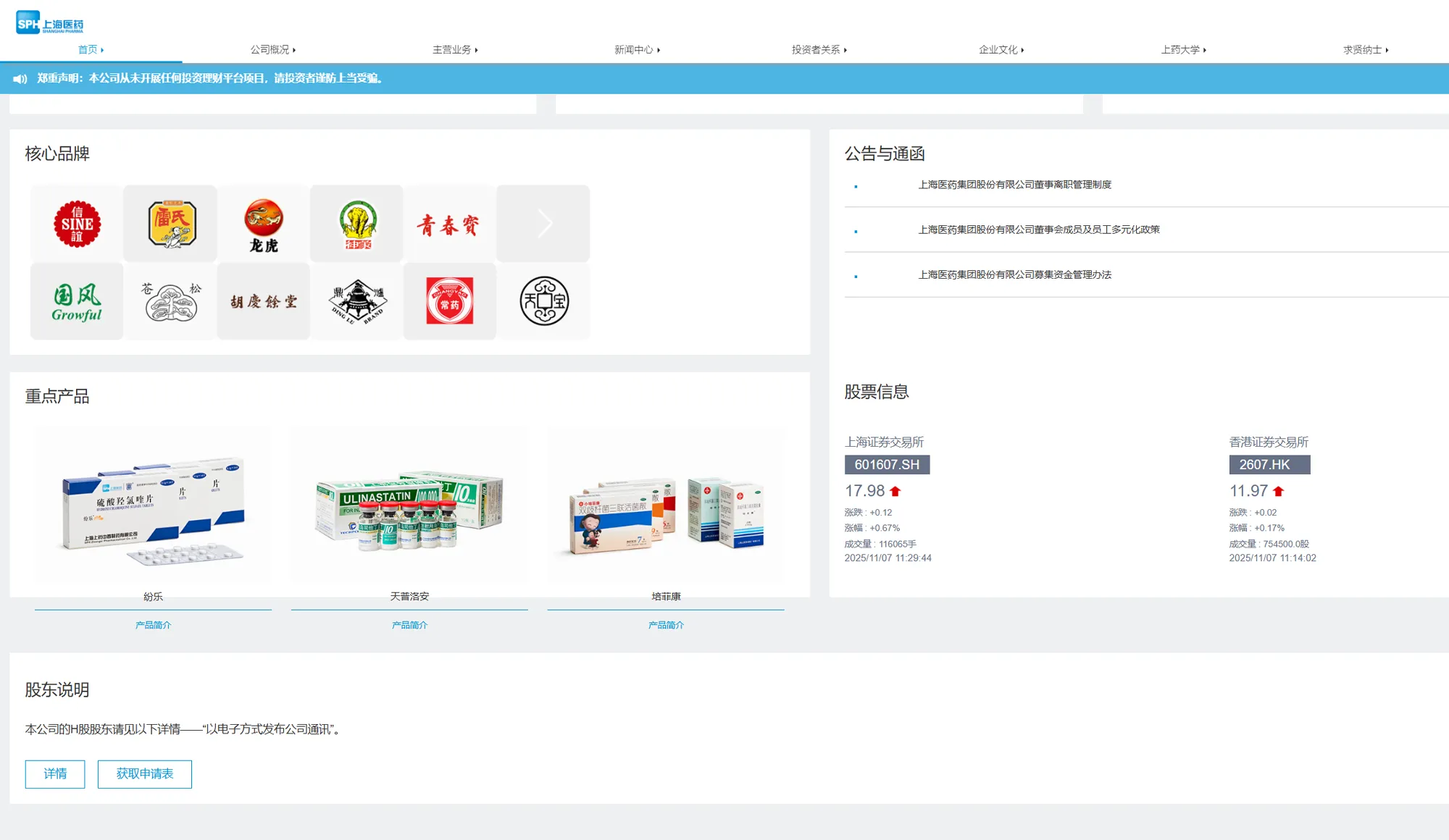Click the 详情 button
The height and width of the screenshot is (840, 1449).
pyautogui.click(x=55, y=774)
